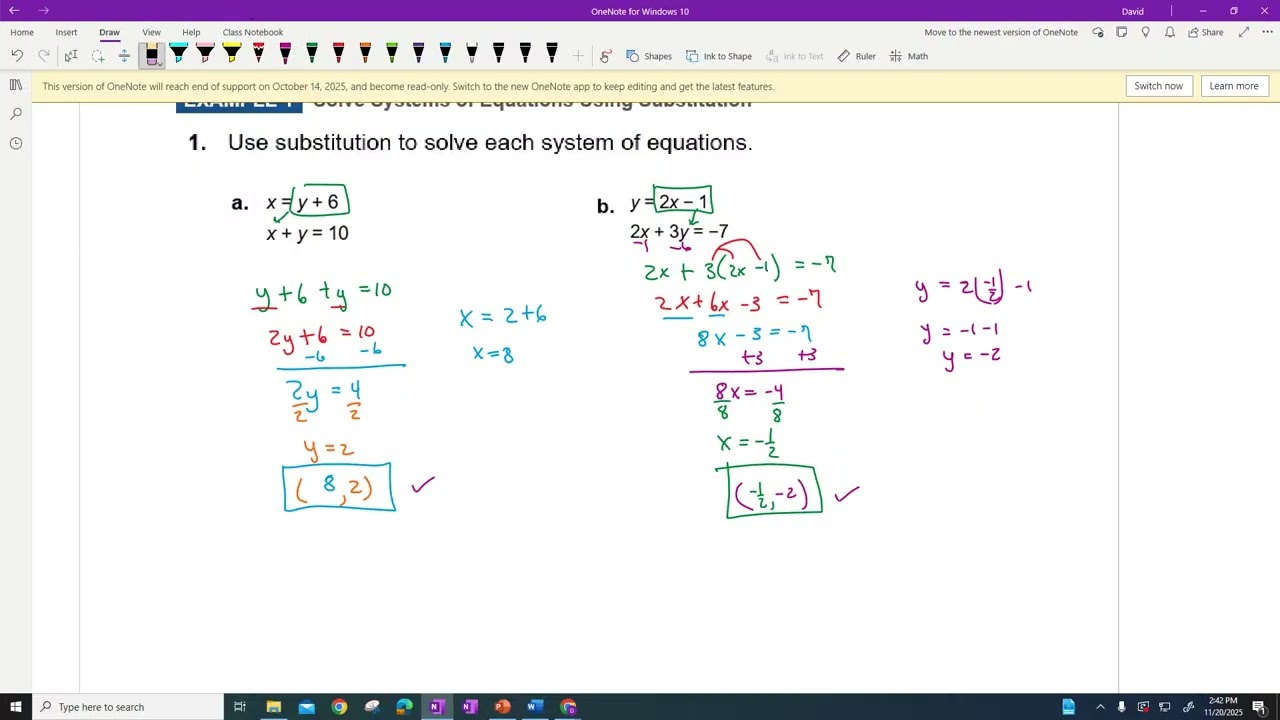Click Move to the newest version of OneNote

pos(1001,32)
